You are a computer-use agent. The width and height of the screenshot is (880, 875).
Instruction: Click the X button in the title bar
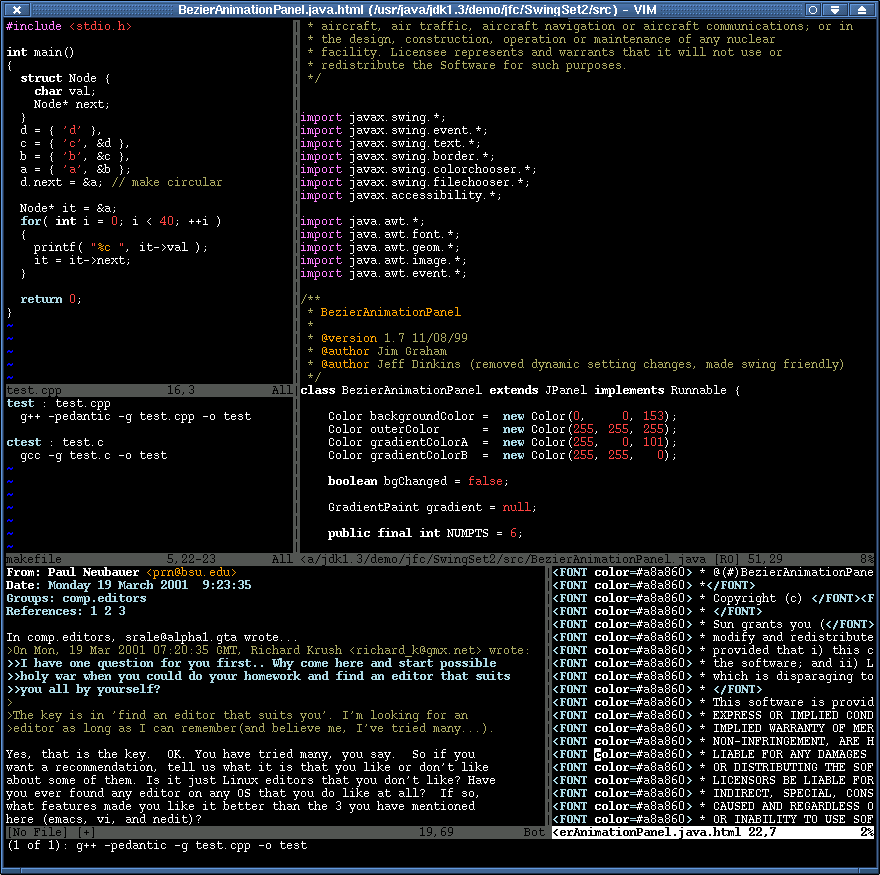click(x=15, y=9)
